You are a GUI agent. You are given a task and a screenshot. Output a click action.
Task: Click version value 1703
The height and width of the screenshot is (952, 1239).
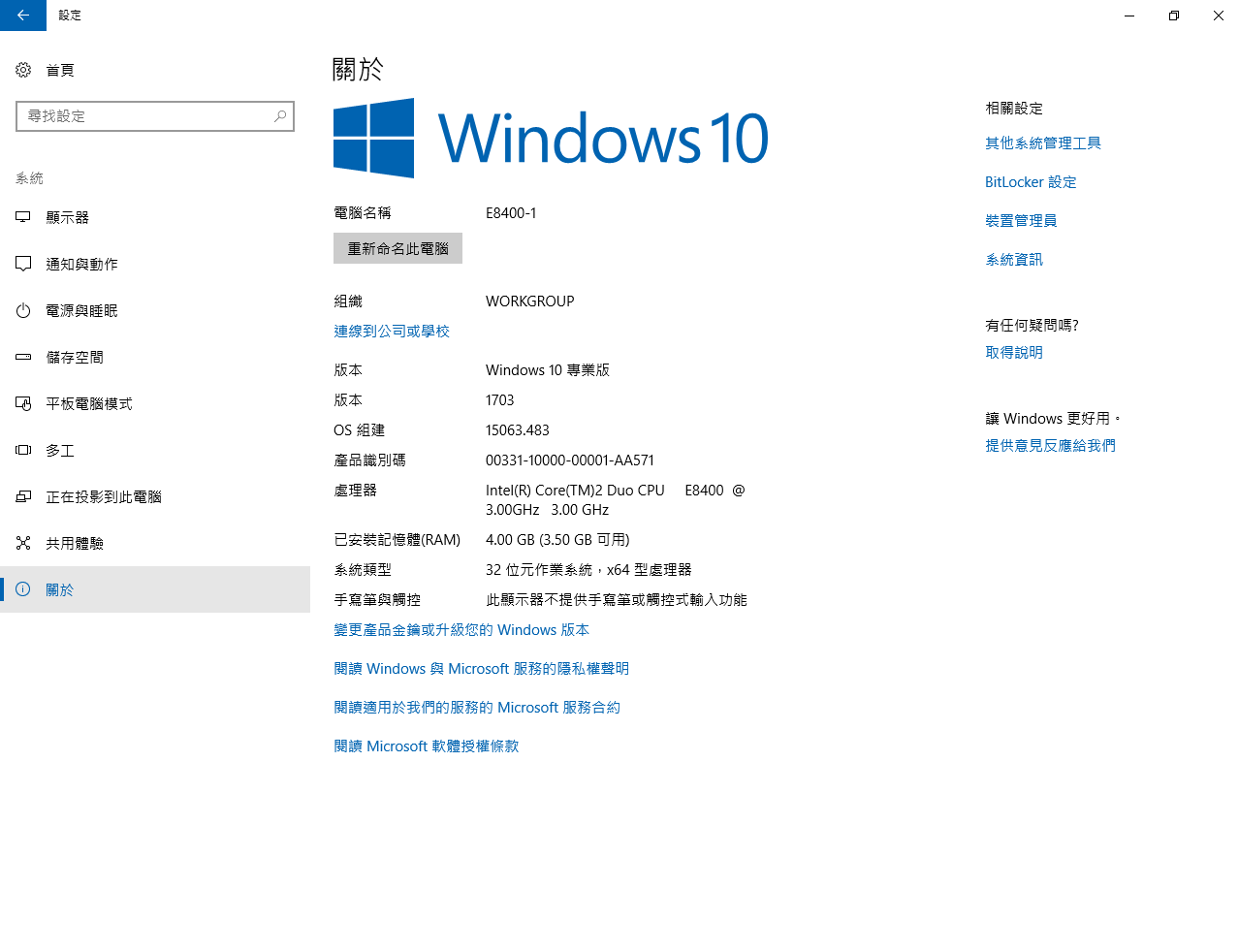(x=500, y=400)
